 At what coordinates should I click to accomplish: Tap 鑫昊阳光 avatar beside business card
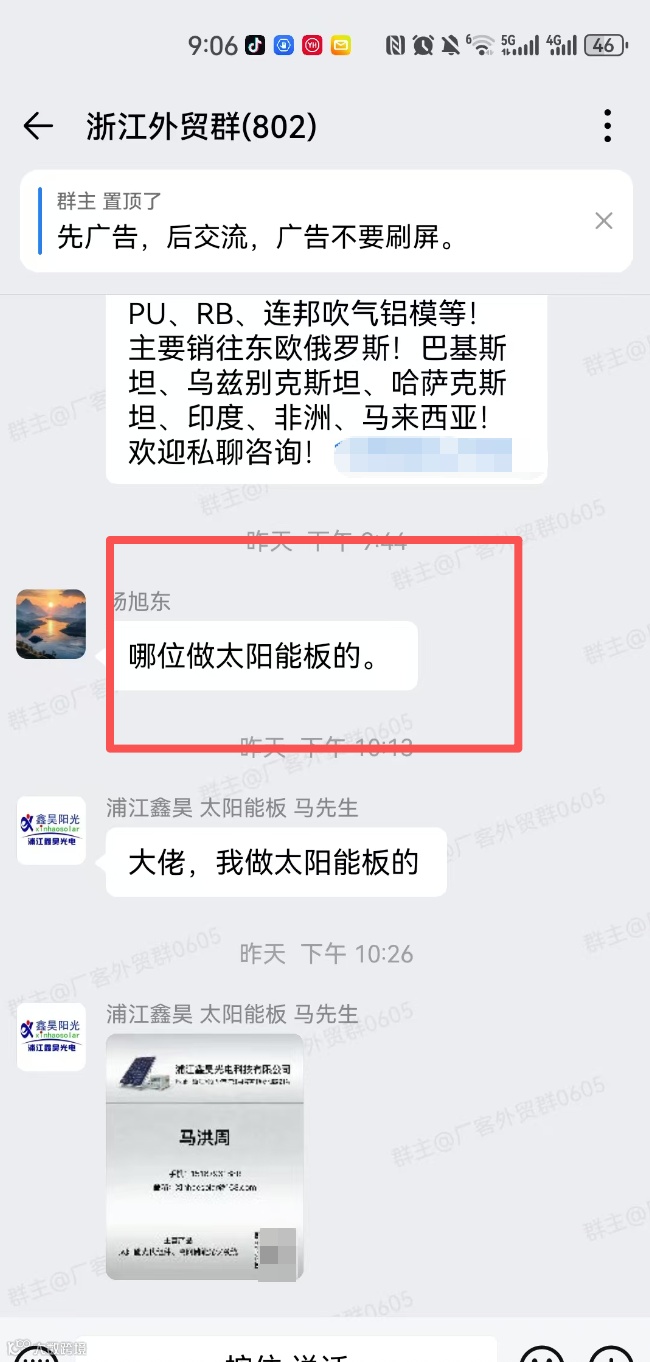51,1037
